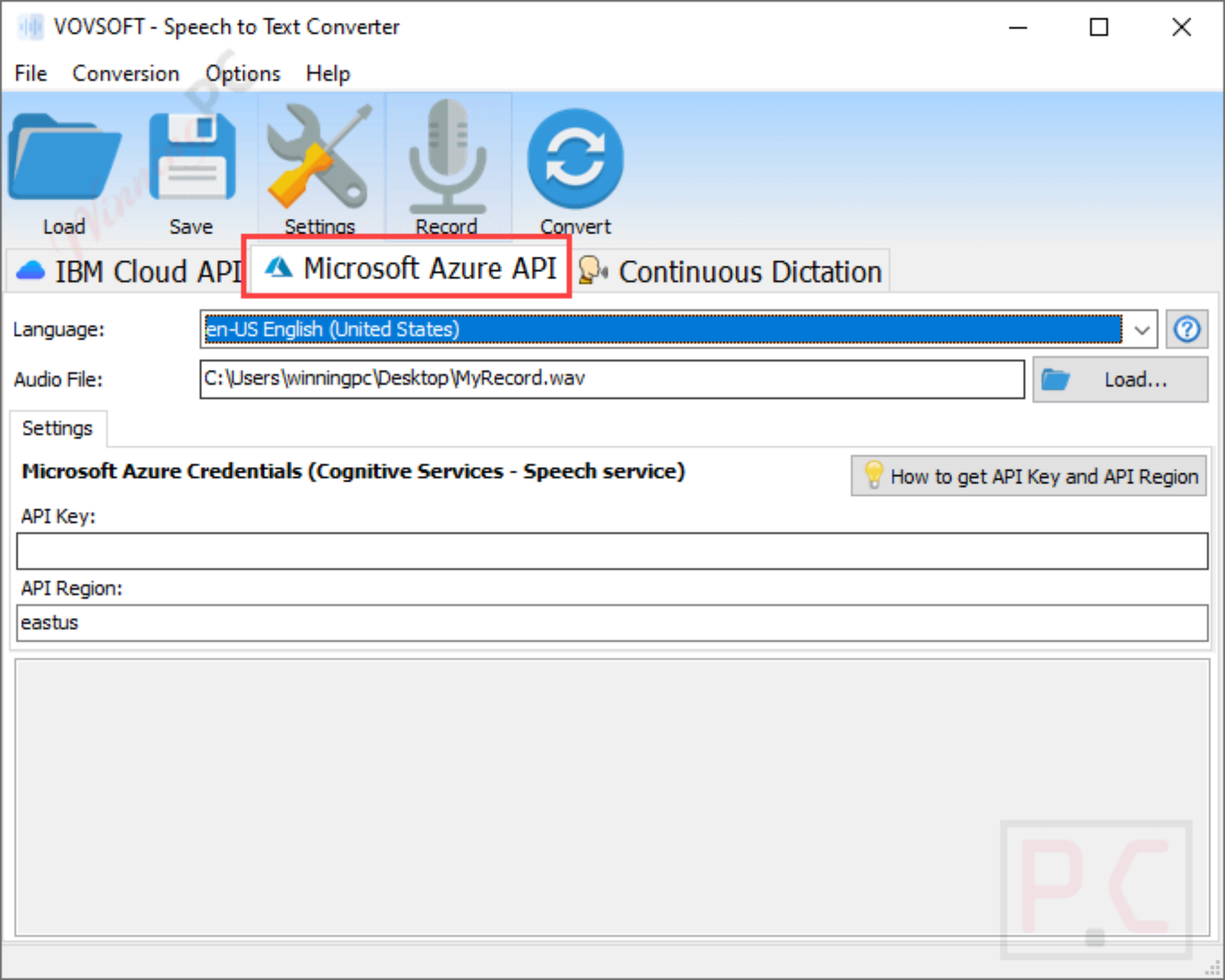The height and width of the screenshot is (980, 1225).
Task: Open the Conversion menu
Action: (x=126, y=74)
